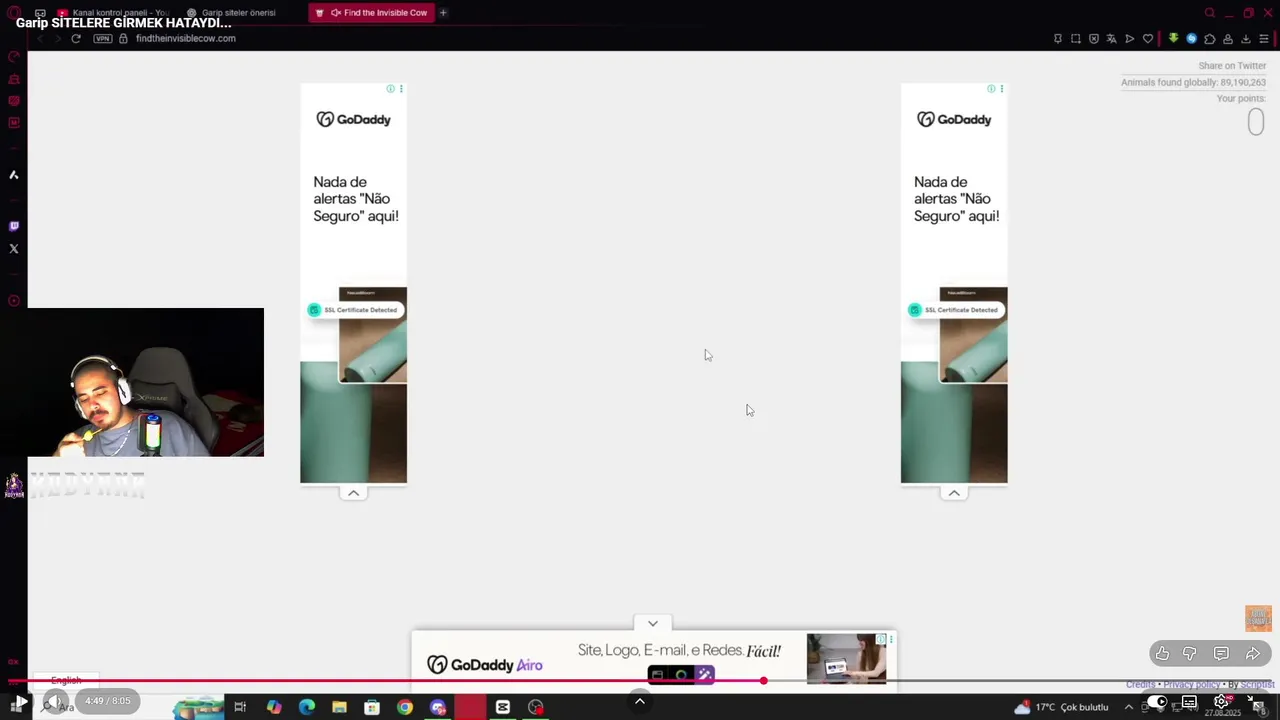The image size is (1280, 720).
Task: Click the Share on Twitter link
Action: point(1232,66)
